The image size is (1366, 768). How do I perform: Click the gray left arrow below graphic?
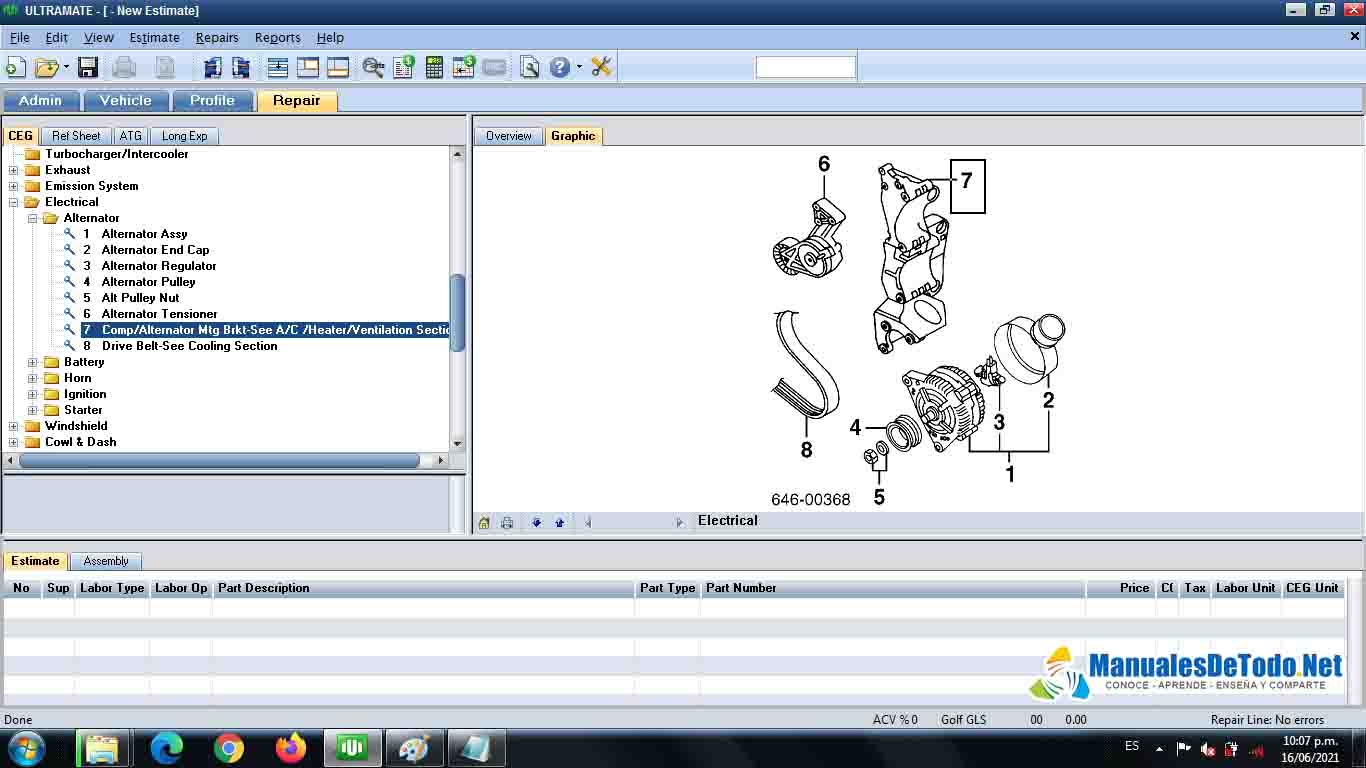pyautogui.click(x=588, y=522)
